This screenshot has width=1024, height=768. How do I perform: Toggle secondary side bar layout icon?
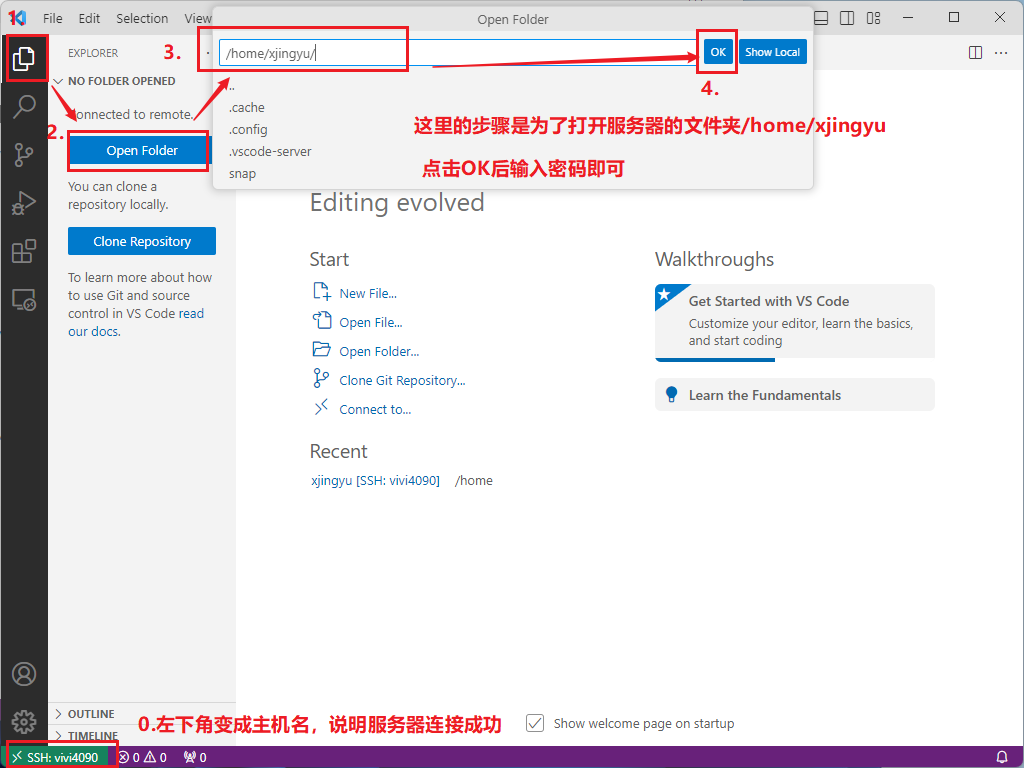[847, 18]
